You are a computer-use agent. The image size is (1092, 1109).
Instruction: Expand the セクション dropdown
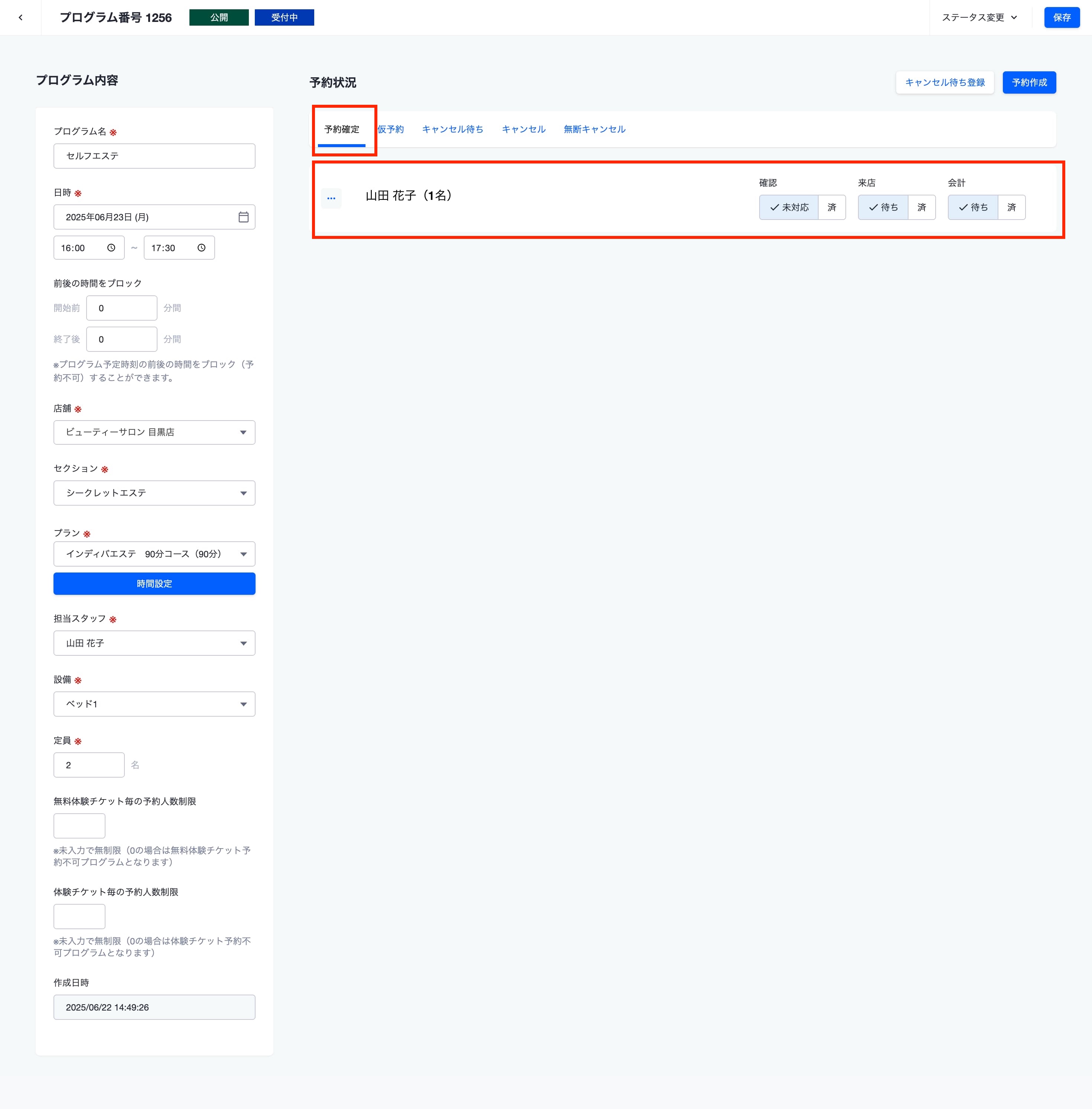154,493
